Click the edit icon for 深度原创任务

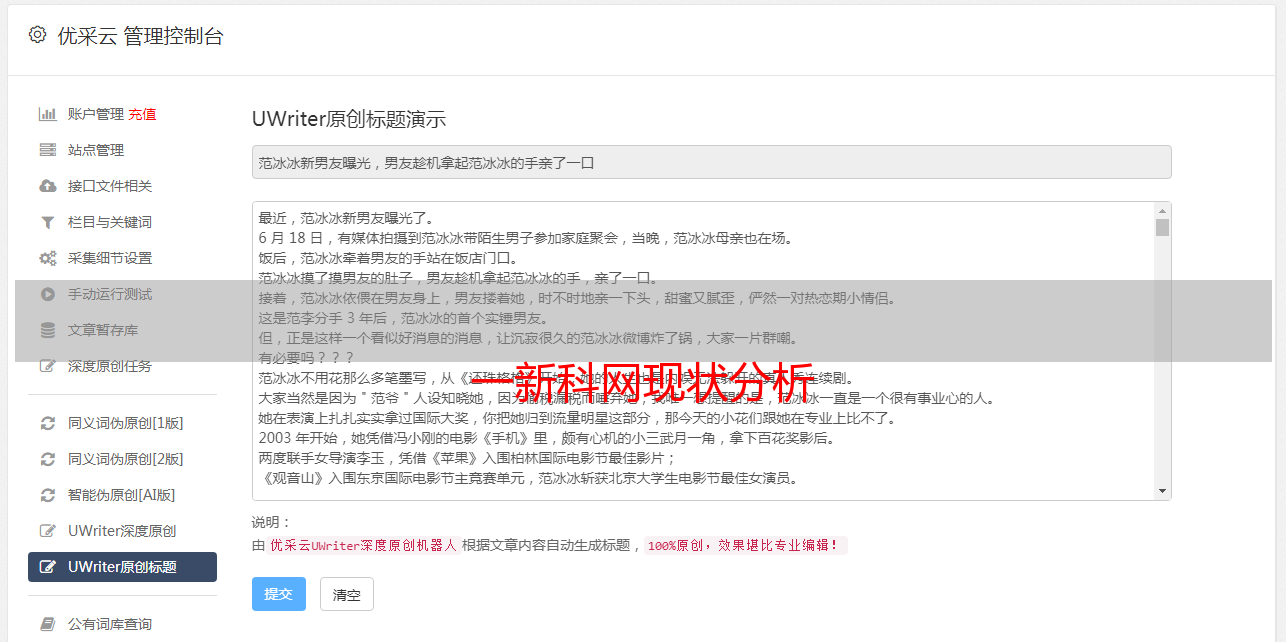pyautogui.click(x=47, y=366)
